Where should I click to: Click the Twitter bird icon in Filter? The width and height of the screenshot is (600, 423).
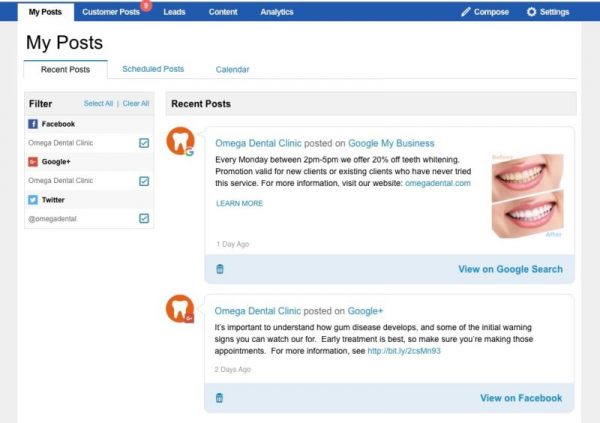pyautogui.click(x=33, y=199)
